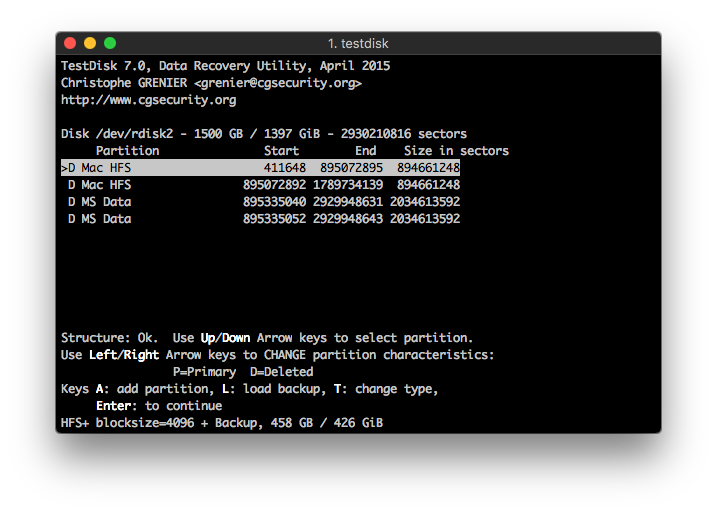
Task: Click the 'D=Deleted' characteristic label
Action: (x=281, y=372)
